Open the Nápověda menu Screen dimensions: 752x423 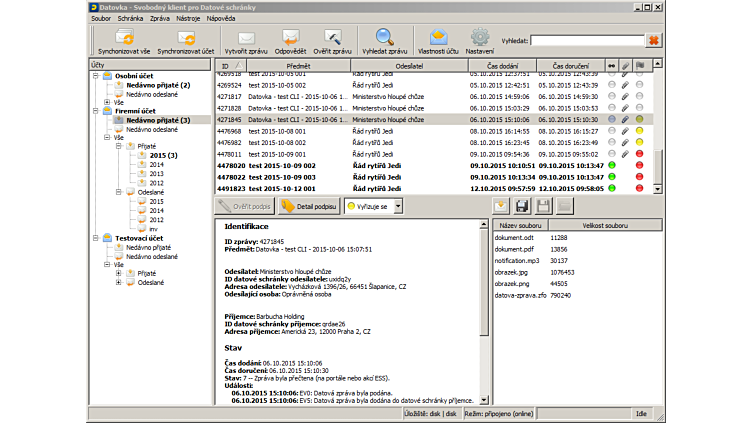[221, 18]
